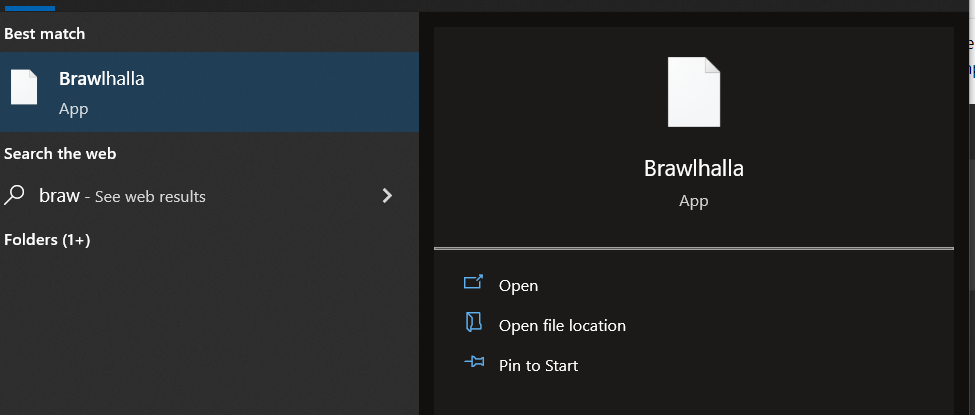975x415 pixels.
Task: Choose Open file location
Action: point(562,325)
